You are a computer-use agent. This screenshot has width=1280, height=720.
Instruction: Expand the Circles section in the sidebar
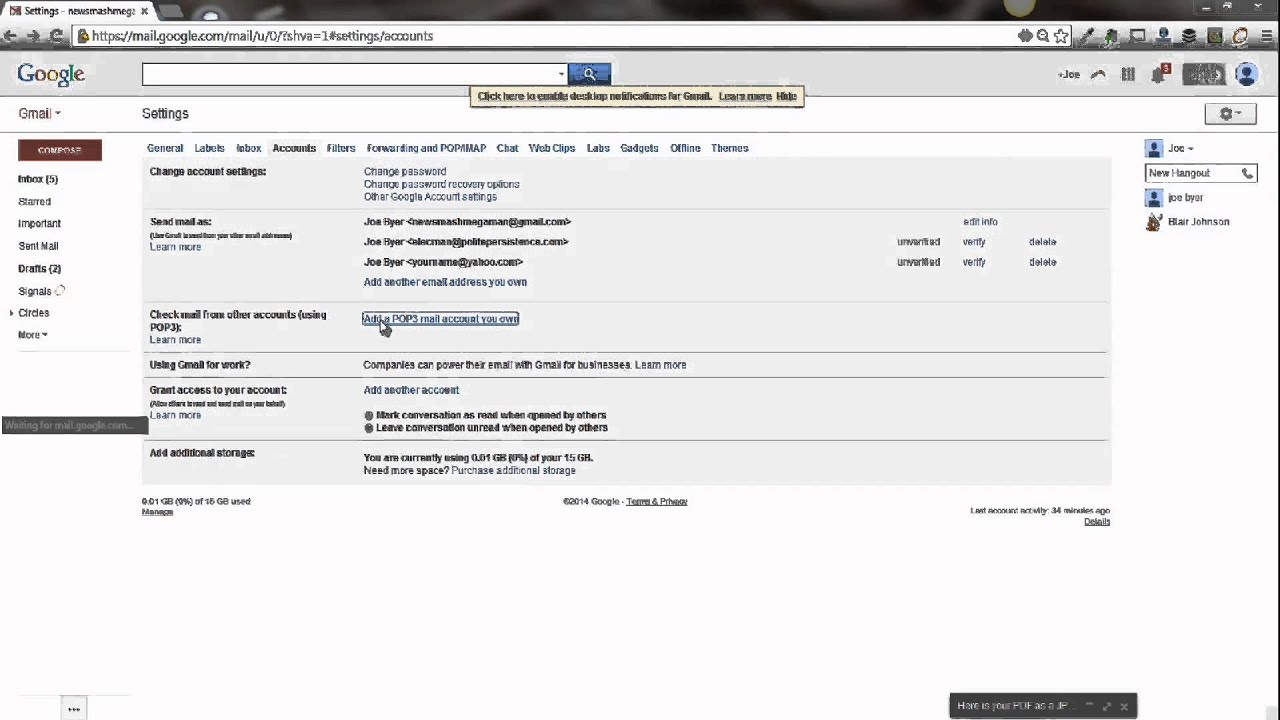[x=12, y=313]
